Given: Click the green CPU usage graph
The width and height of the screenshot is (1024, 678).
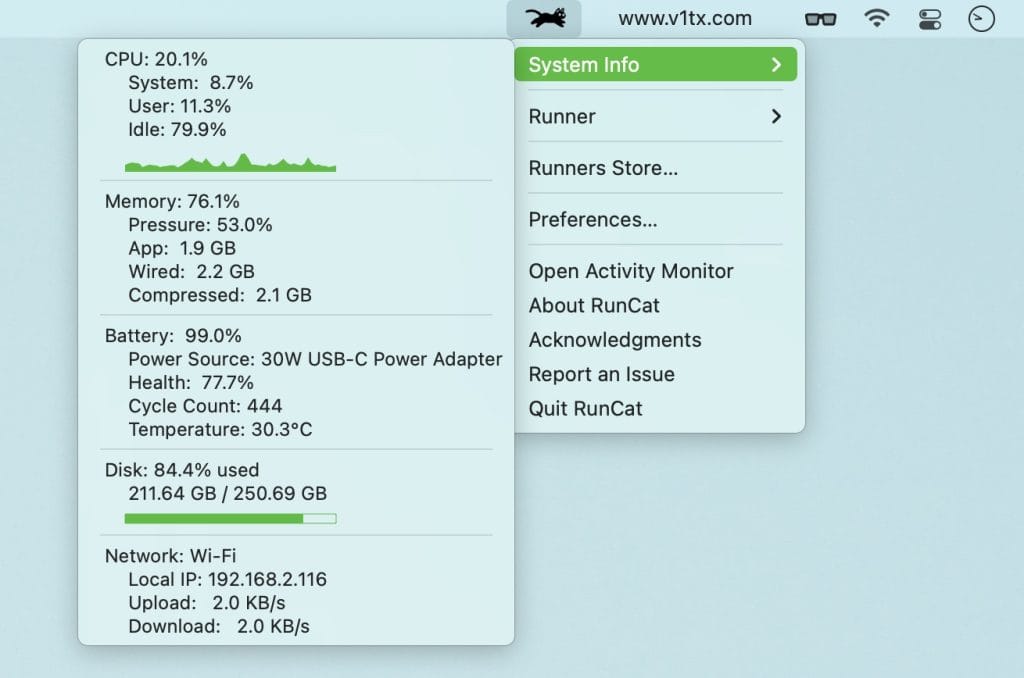Looking at the screenshot, I should pyautogui.click(x=230, y=164).
